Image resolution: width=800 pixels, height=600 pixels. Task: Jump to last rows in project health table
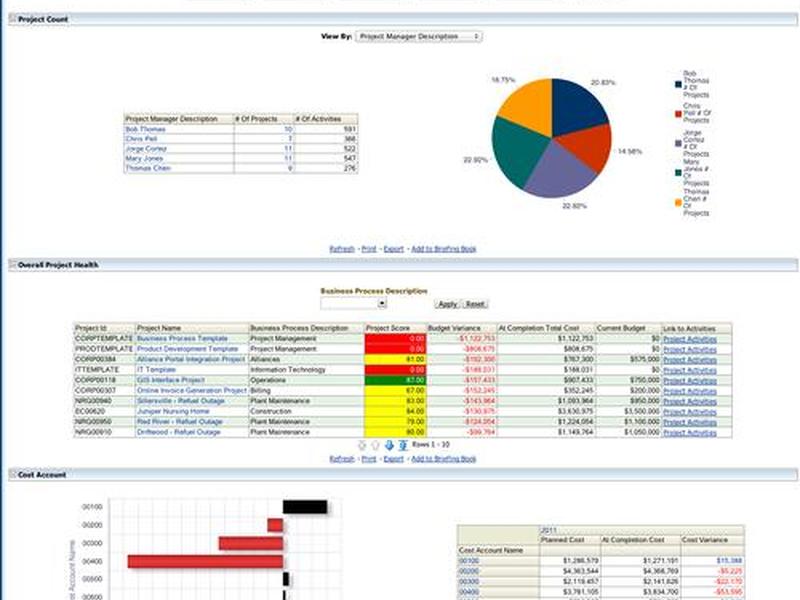coord(403,445)
